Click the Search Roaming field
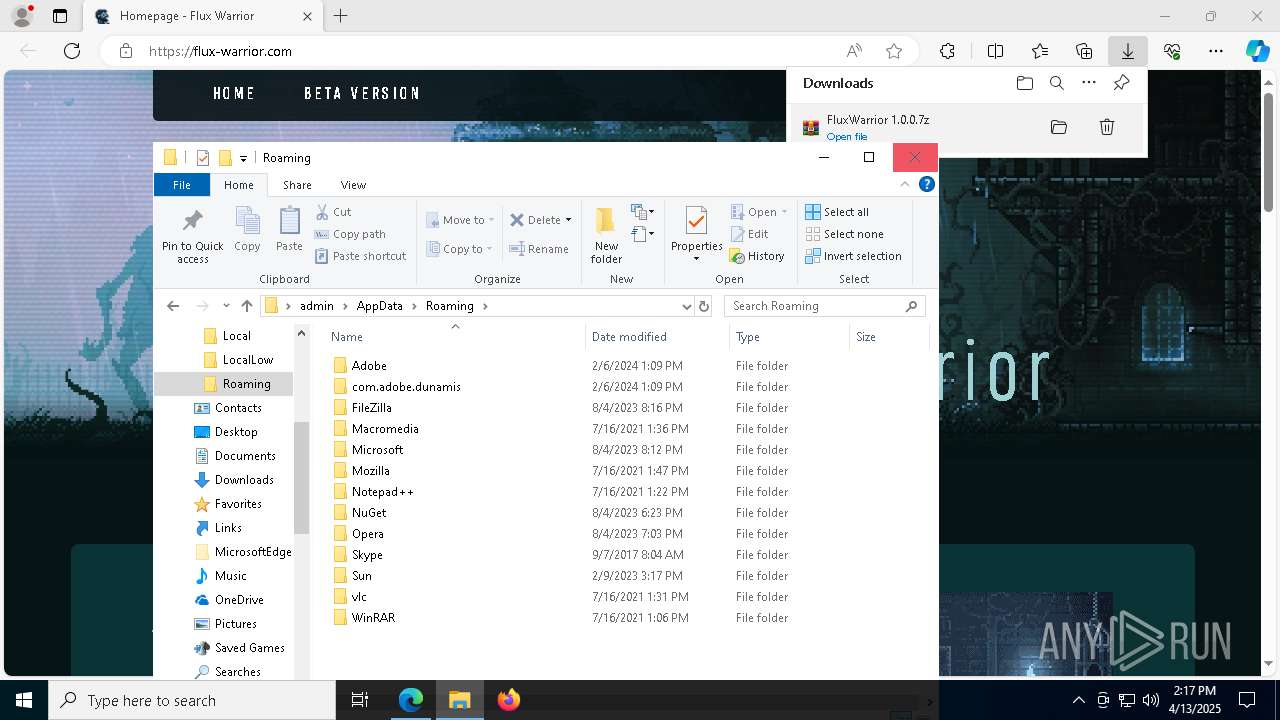 point(824,306)
